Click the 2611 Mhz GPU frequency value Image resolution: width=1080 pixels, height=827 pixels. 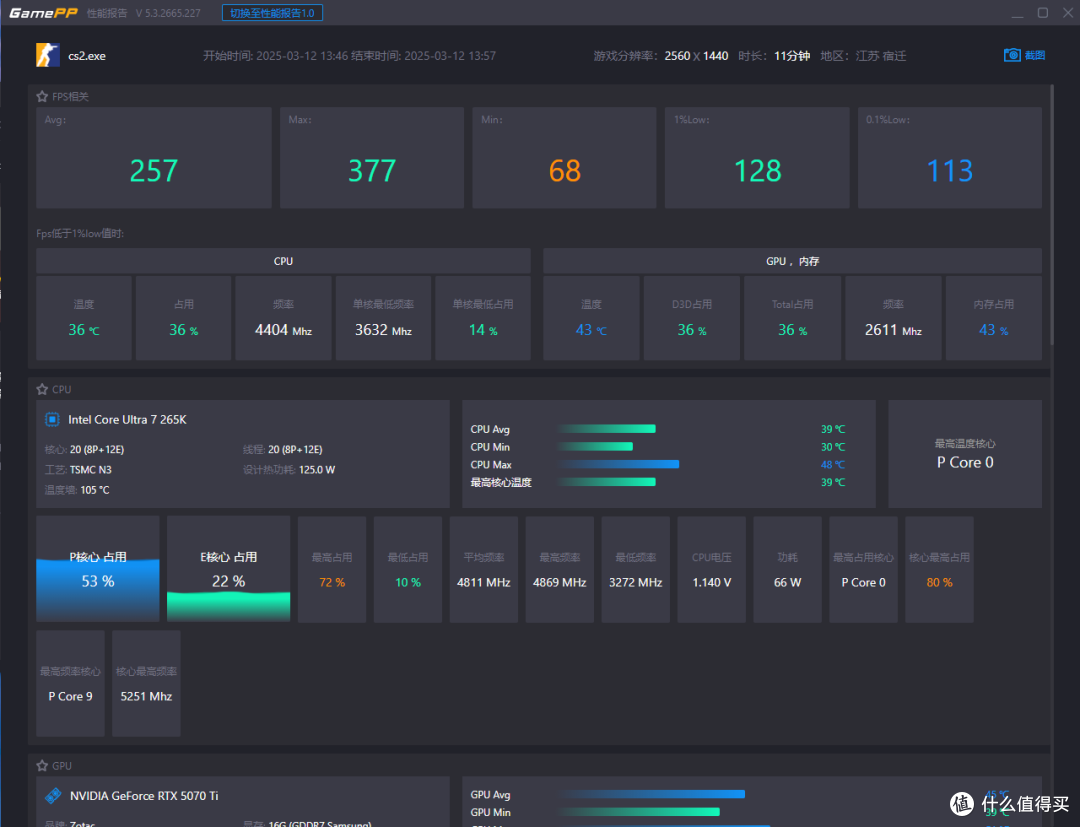[x=893, y=330]
